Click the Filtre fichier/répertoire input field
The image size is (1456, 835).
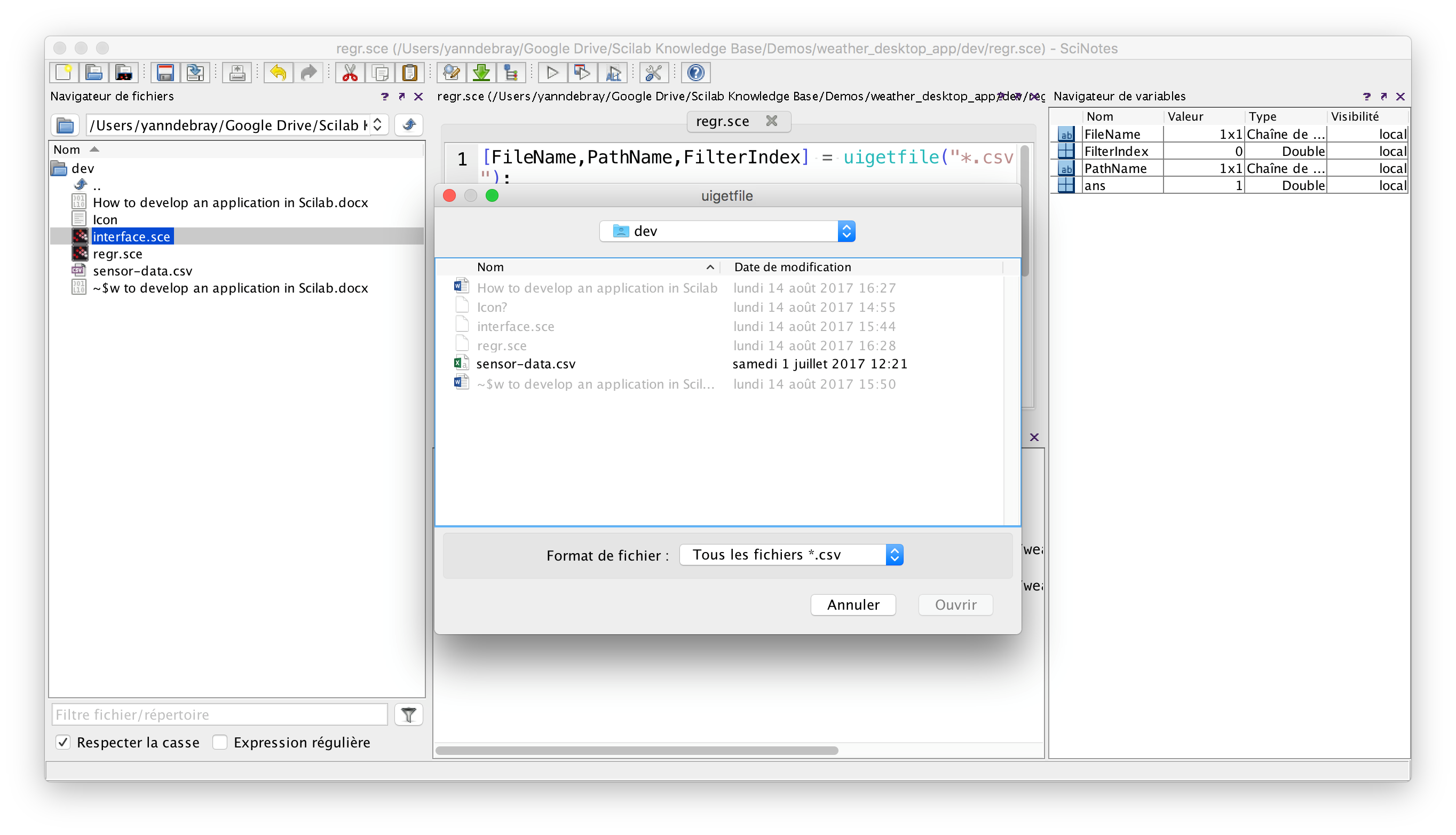(219, 714)
